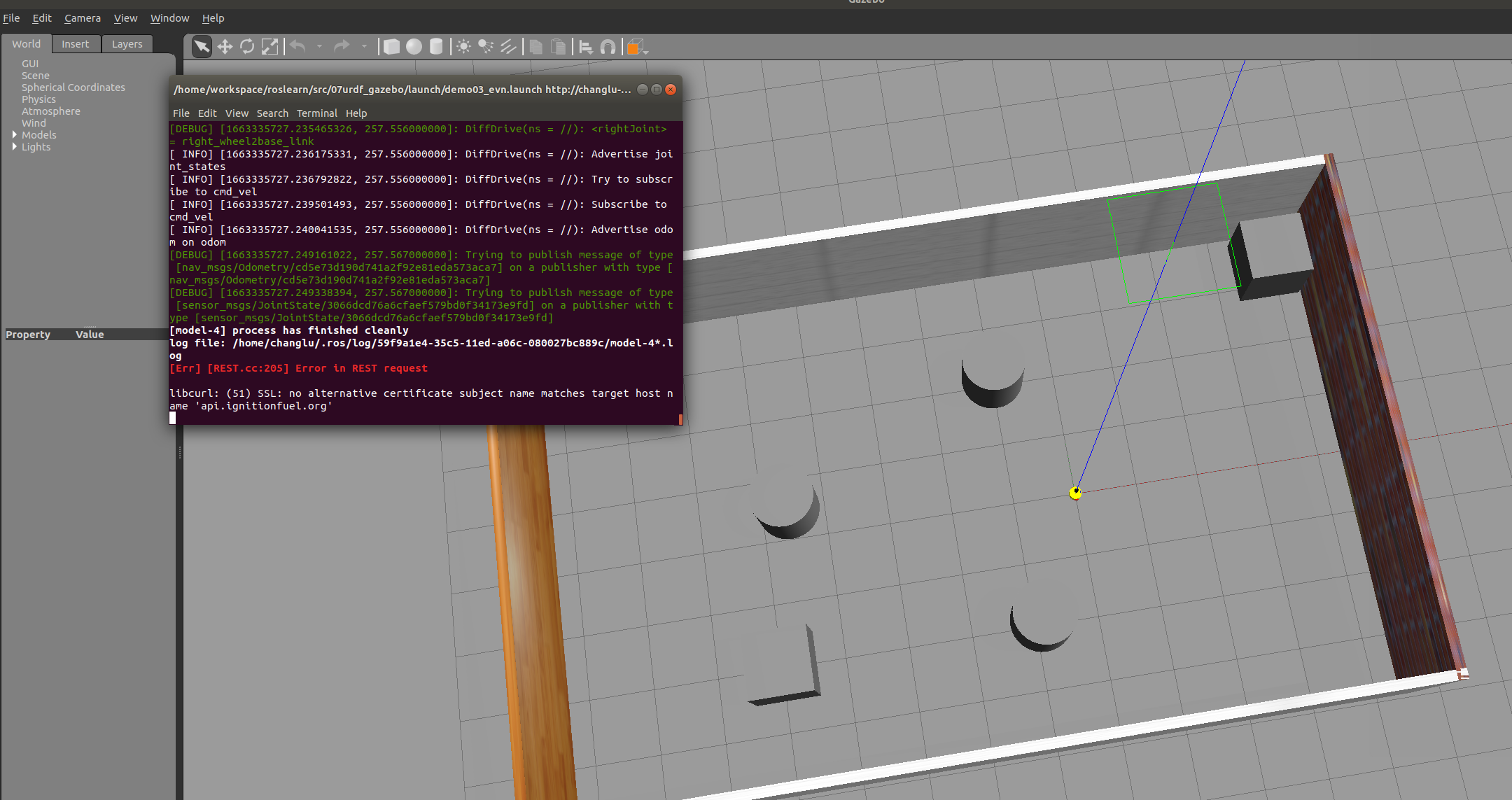The image size is (1512, 800).
Task: Open the Gazebo Edit menu
Action: 42,18
